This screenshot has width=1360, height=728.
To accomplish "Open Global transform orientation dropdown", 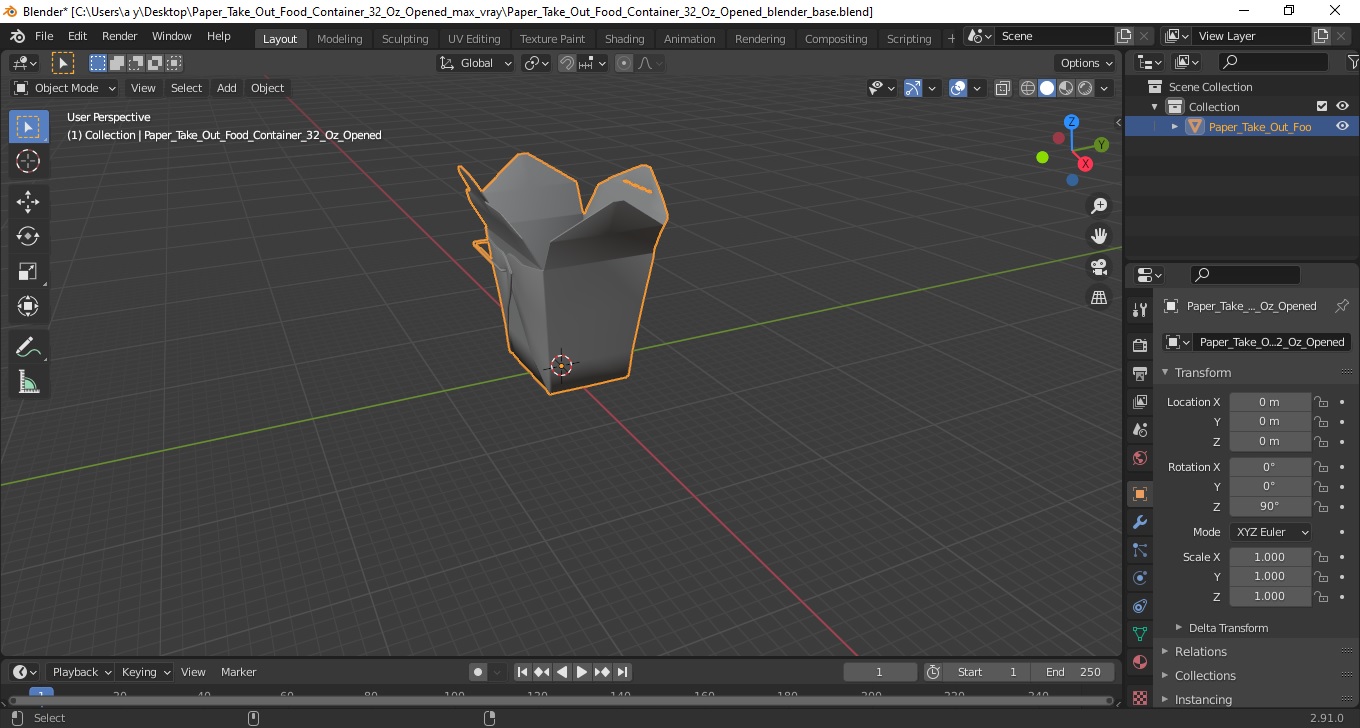I will pyautogui.click(x=476, y=63).
